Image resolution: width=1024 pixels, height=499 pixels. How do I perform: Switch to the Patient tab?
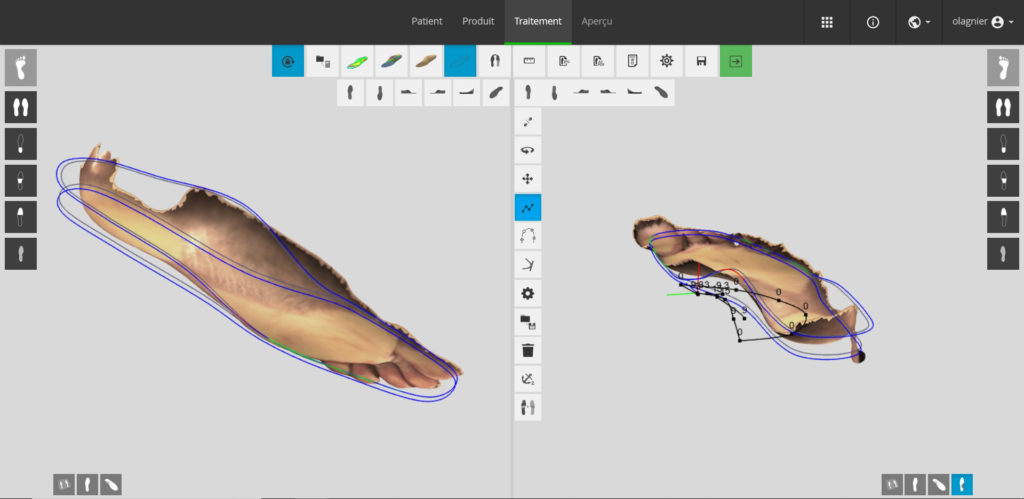pos(427,21)
